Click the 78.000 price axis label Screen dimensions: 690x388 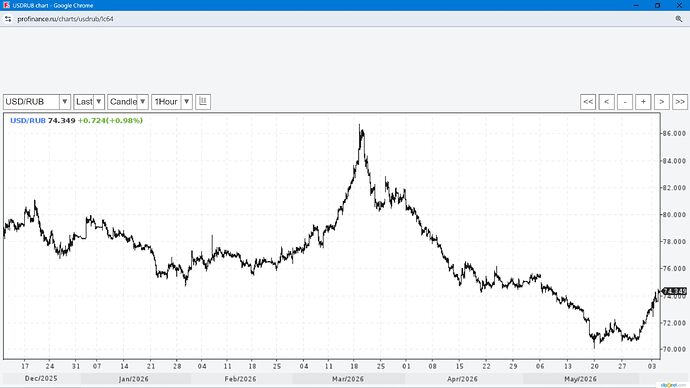[x=674, y=242]
